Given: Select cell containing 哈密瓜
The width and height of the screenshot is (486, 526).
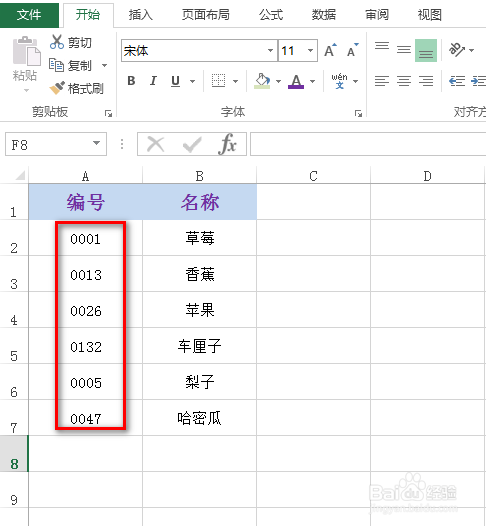Looking at the screenshot, I should point(200,418).
